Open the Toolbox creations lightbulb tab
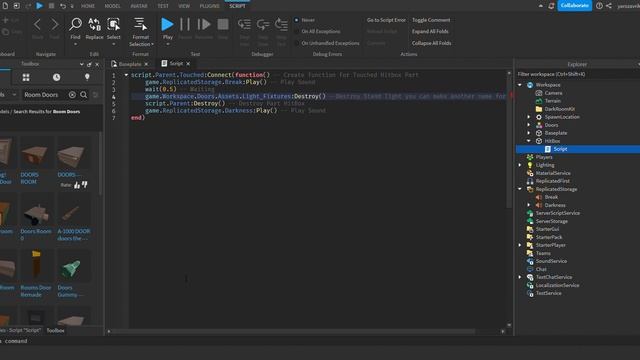 pos(87,77)
